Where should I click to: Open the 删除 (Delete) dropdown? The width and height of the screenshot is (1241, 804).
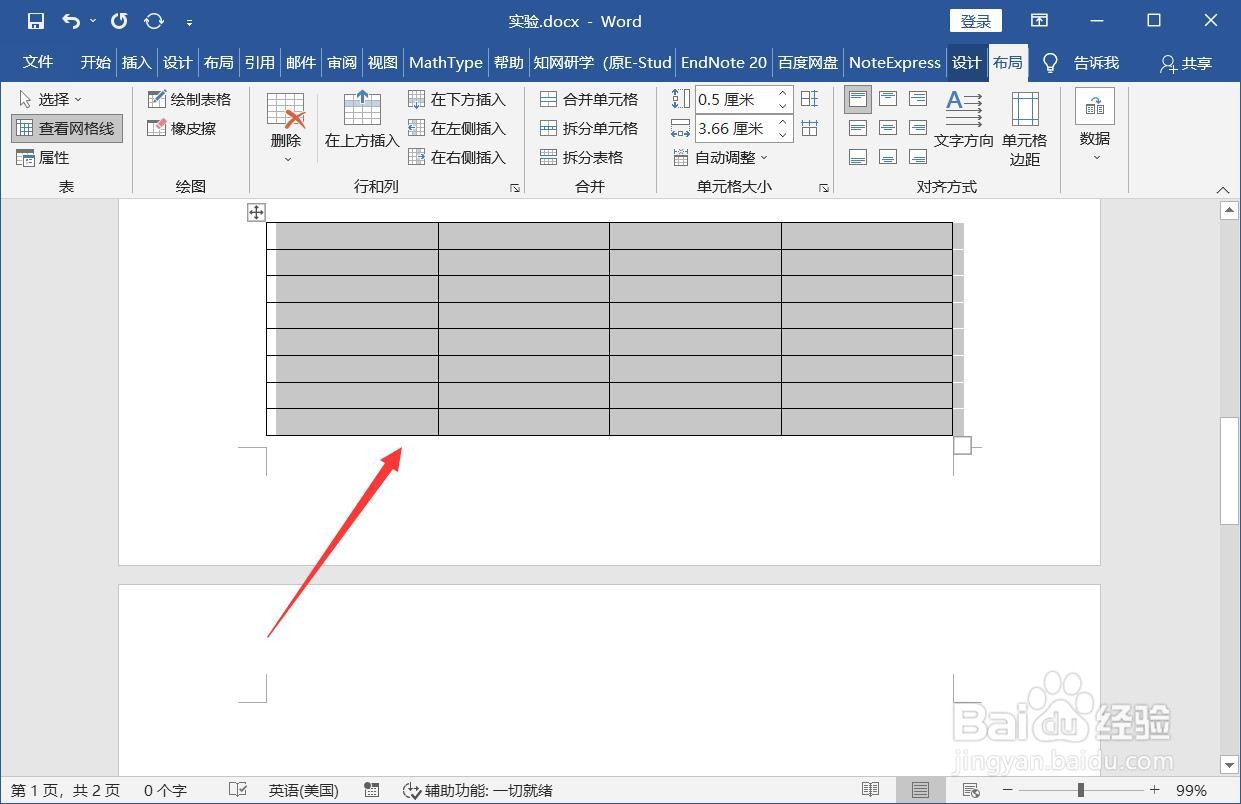click(x=284, y=125)
